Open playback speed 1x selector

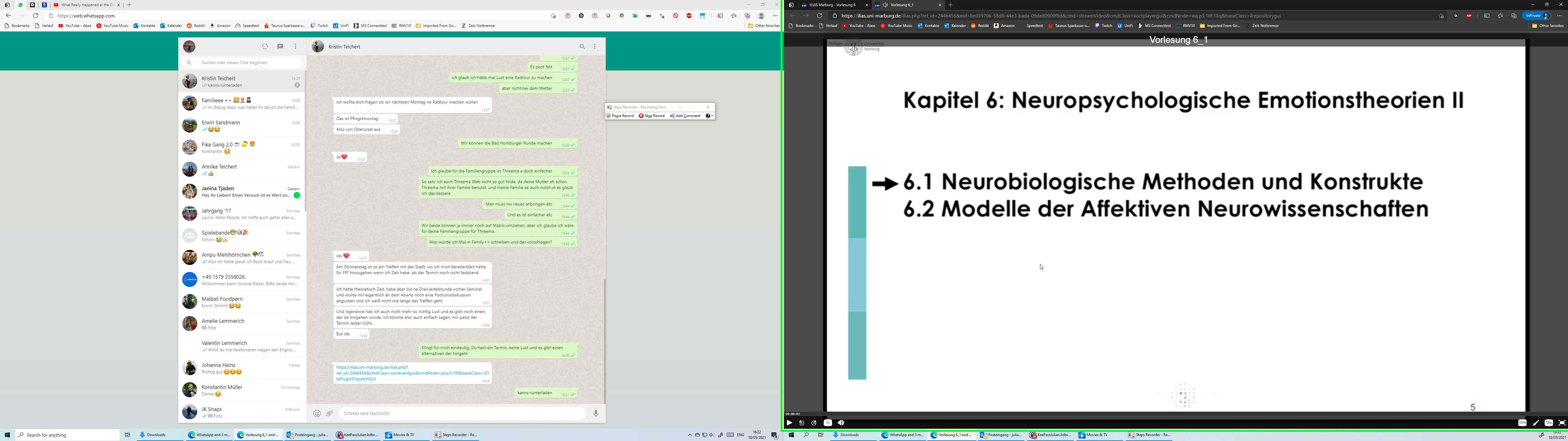828,423
